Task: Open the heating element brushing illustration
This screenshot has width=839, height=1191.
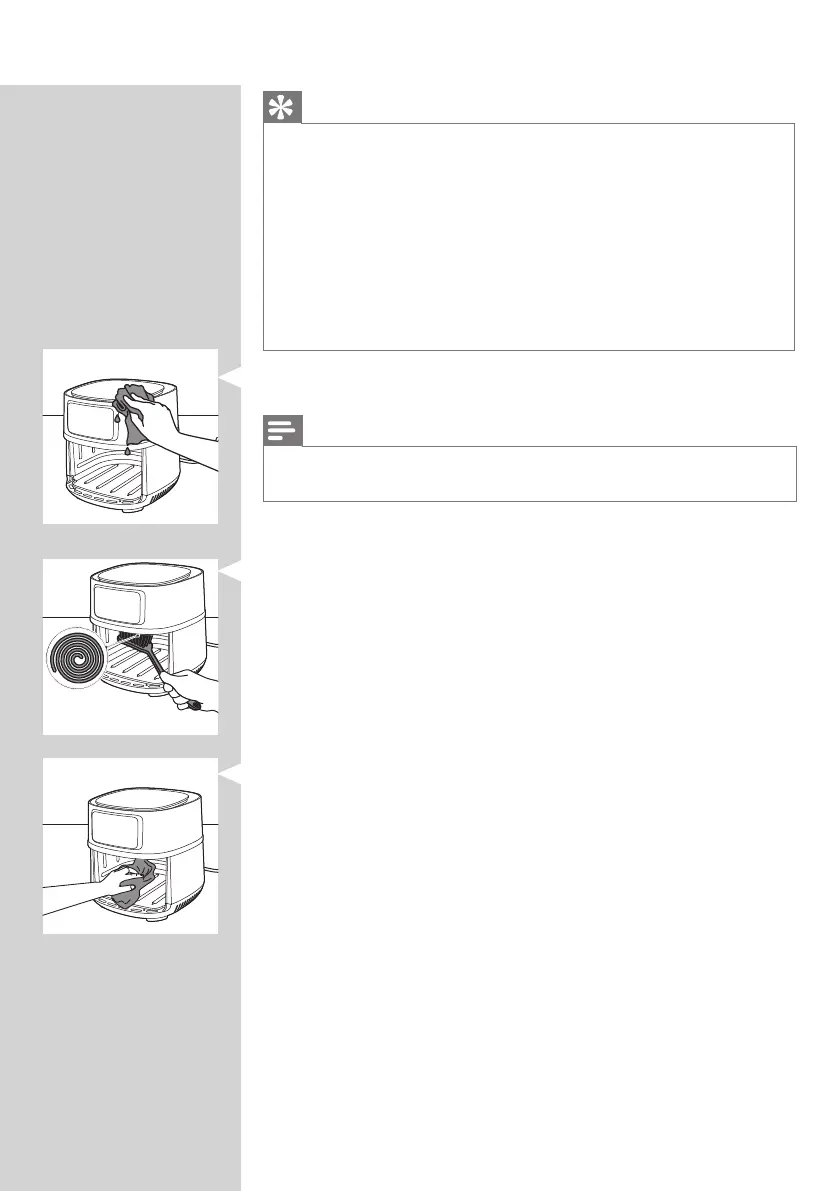Action: tap(131, 647)
